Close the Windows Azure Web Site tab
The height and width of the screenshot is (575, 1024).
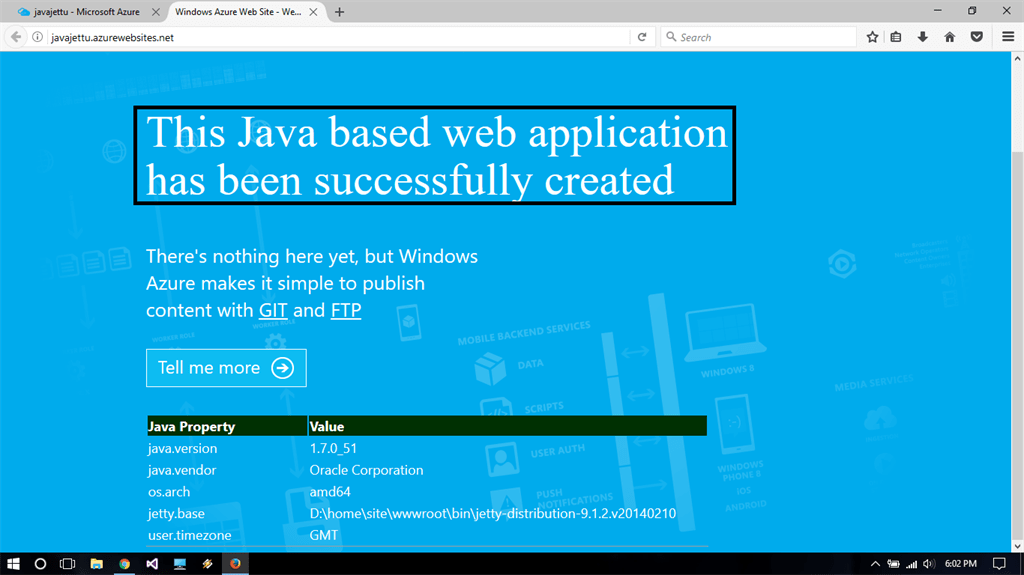[x=313, y=12]
